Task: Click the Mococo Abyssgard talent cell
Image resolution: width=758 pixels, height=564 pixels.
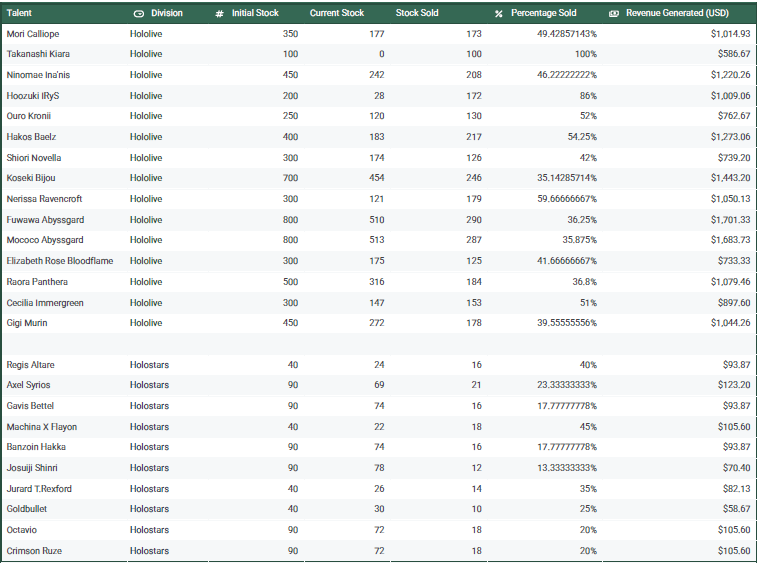Action: [x=45, y=240]
